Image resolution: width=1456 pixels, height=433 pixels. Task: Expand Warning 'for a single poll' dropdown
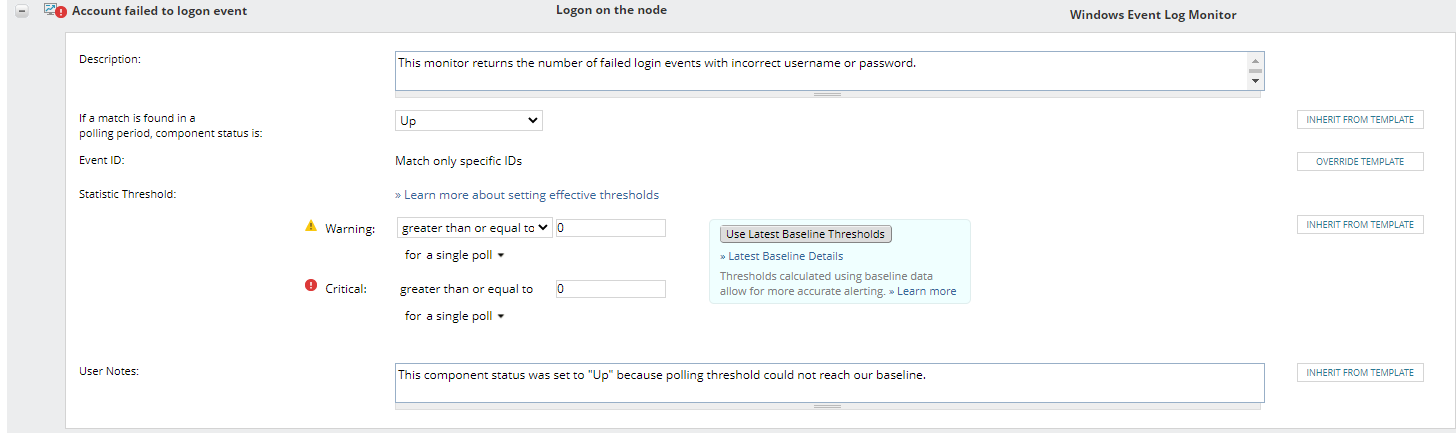pos(455,255)
